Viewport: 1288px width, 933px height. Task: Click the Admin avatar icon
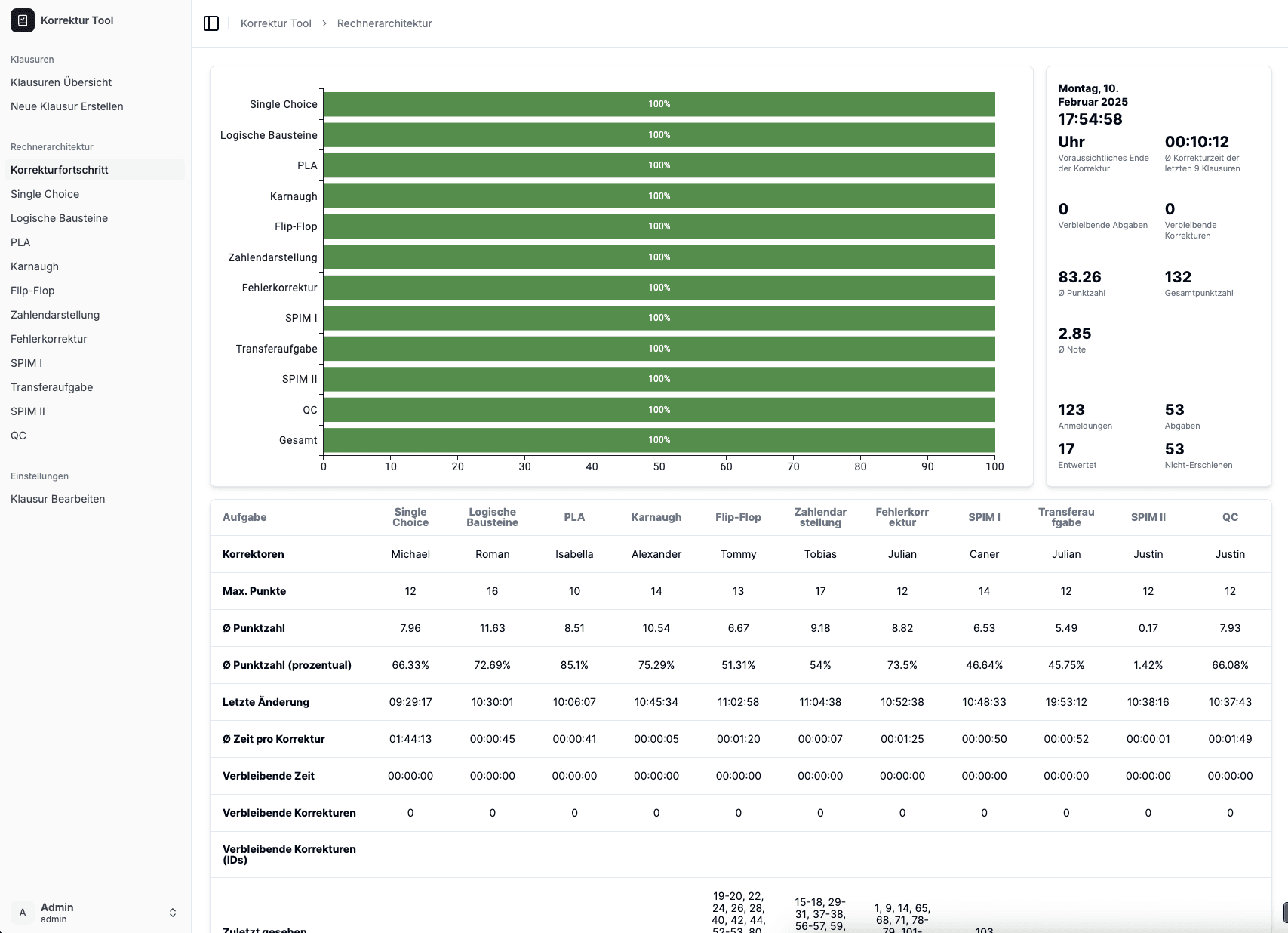coord(23,912)
